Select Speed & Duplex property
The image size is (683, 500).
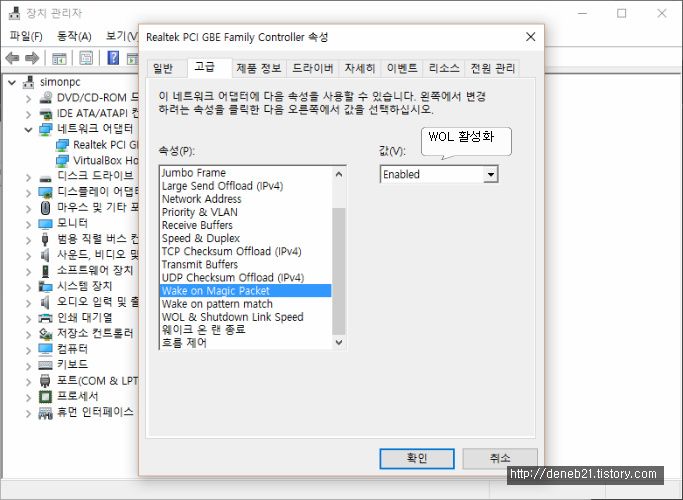245,238
